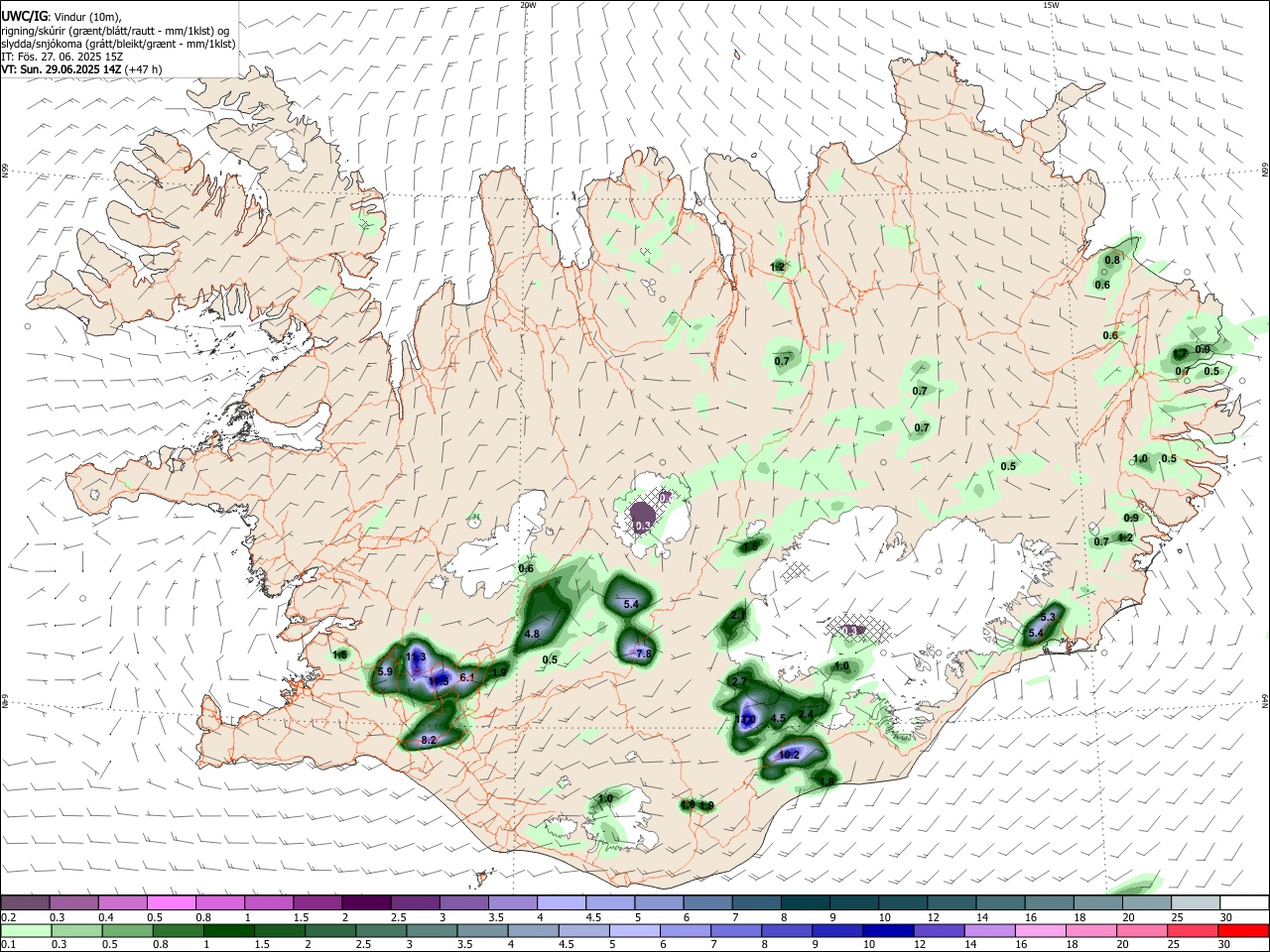Viewport: 1270px width, 952px height.
Task: Click the 6.1 precipitation label
Action: coord(467,677)
